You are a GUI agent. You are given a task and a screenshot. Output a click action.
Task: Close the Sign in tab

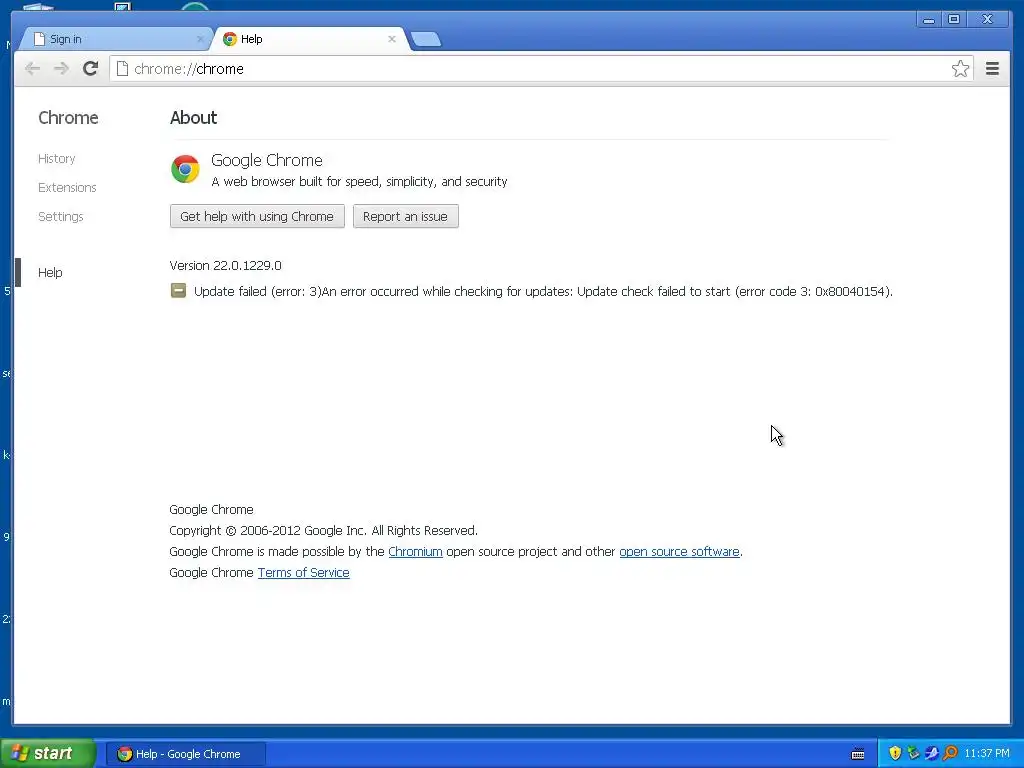[200, 39]
